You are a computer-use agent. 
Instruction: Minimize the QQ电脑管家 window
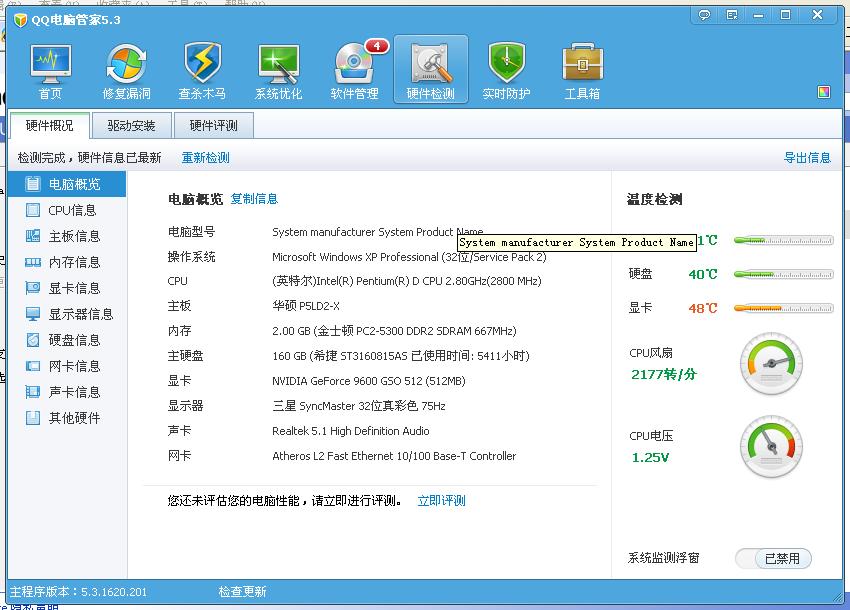(758, 15)
